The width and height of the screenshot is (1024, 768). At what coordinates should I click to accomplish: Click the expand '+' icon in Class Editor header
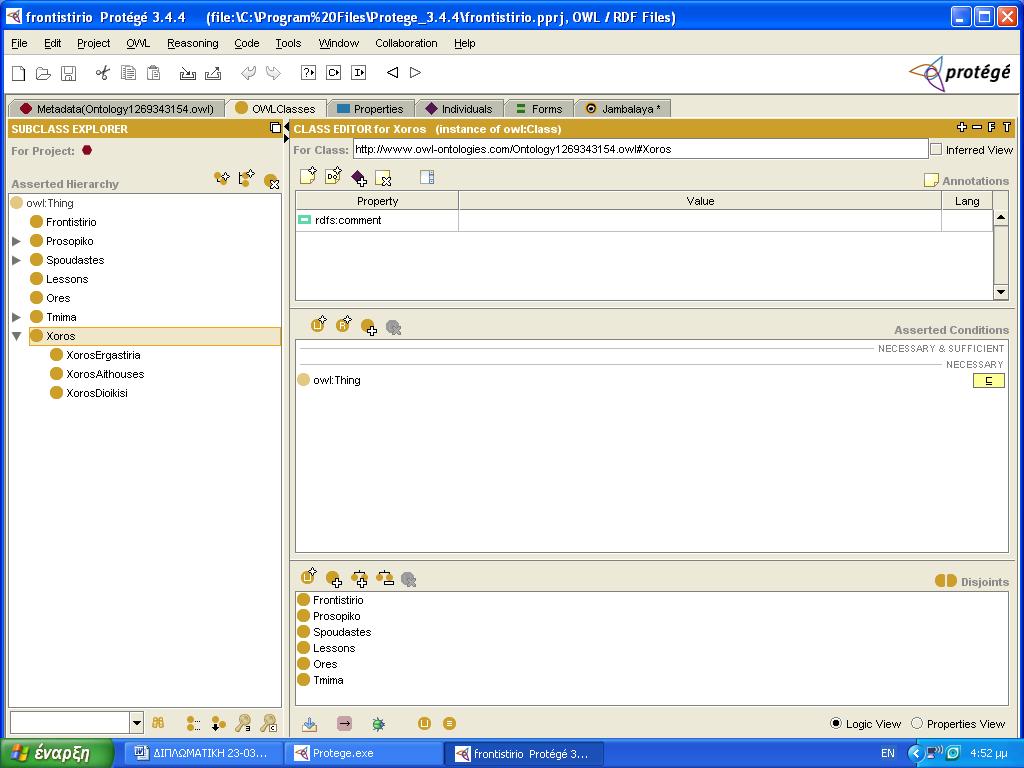[961, 127]
